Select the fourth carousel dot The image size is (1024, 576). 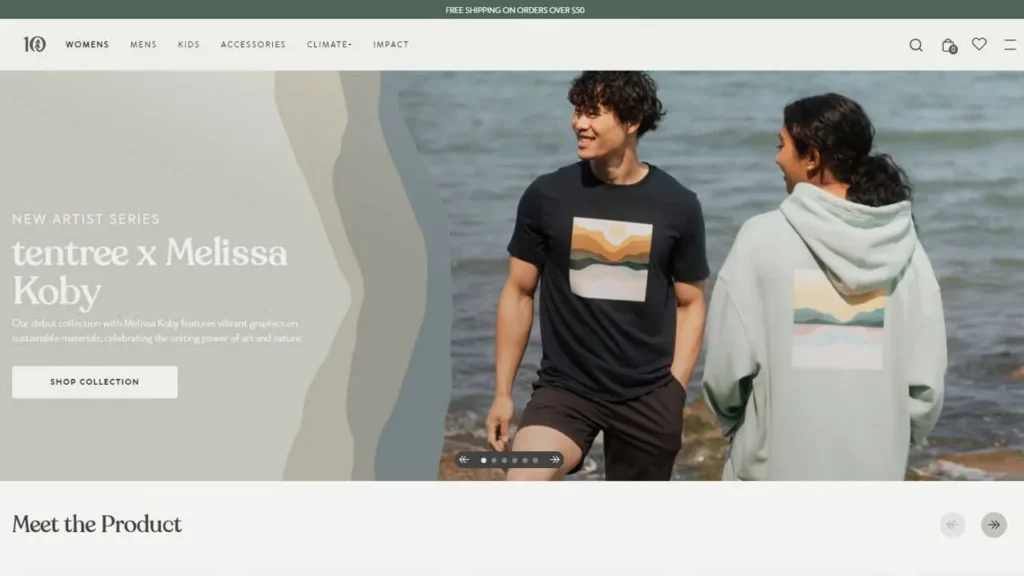pos(515,460)
